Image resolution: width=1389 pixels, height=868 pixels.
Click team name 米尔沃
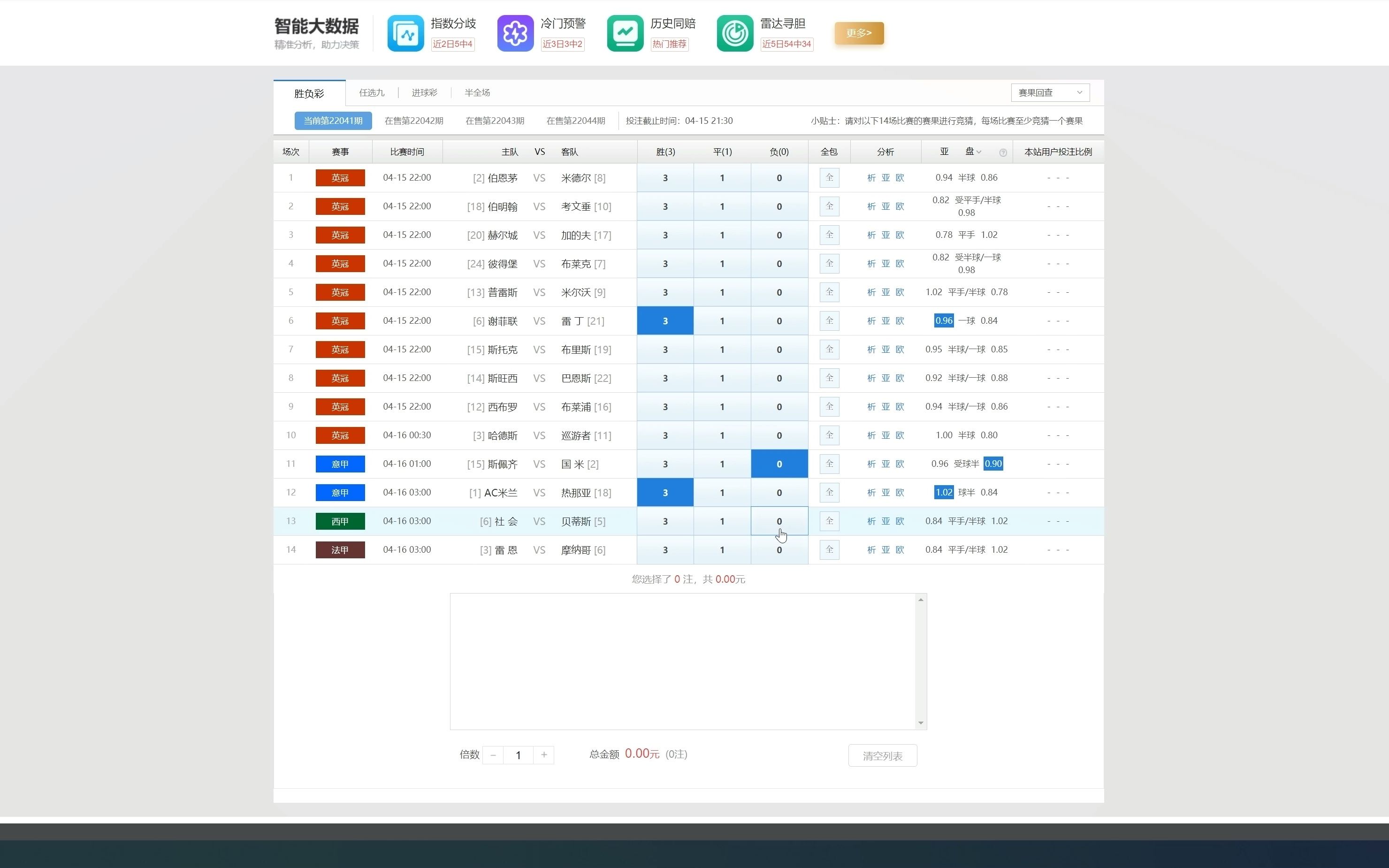coord(576,292)
